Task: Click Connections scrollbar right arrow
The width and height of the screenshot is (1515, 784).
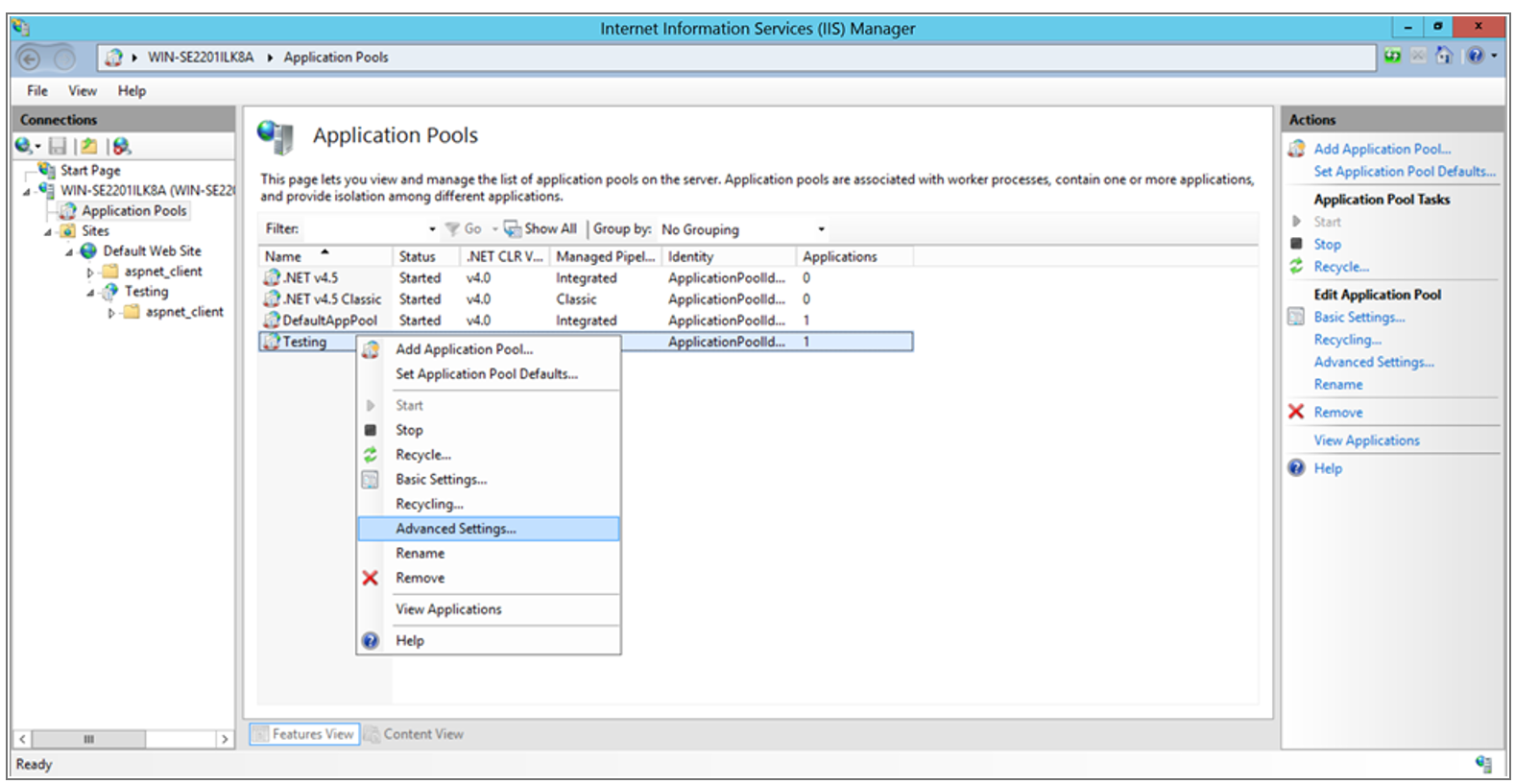Action: click(225, 739)
